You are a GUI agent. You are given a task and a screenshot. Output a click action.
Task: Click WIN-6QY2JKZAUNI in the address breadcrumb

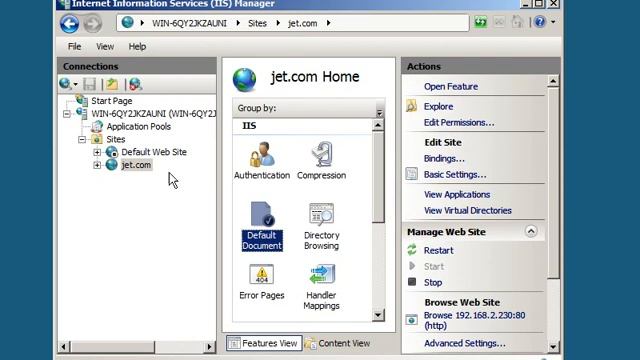tap(189, 23)
